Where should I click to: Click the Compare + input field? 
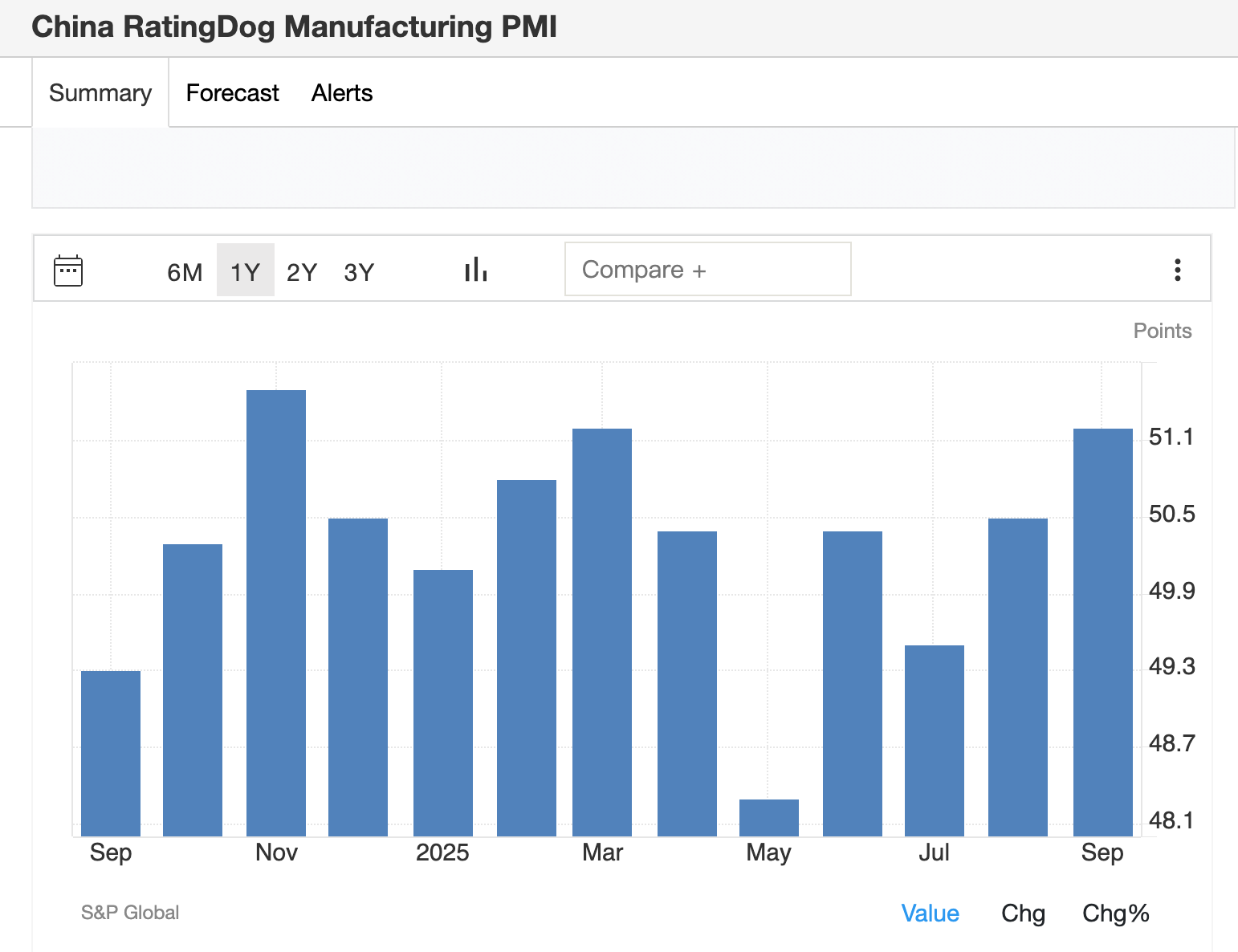(707, 270)
